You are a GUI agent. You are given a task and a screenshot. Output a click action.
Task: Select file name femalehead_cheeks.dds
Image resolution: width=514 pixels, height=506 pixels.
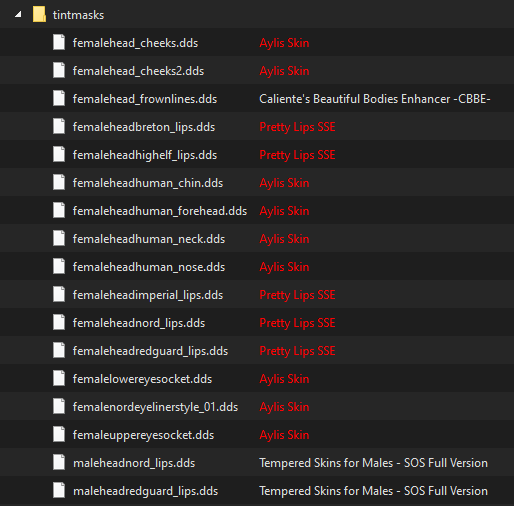[x=135, y=43]
